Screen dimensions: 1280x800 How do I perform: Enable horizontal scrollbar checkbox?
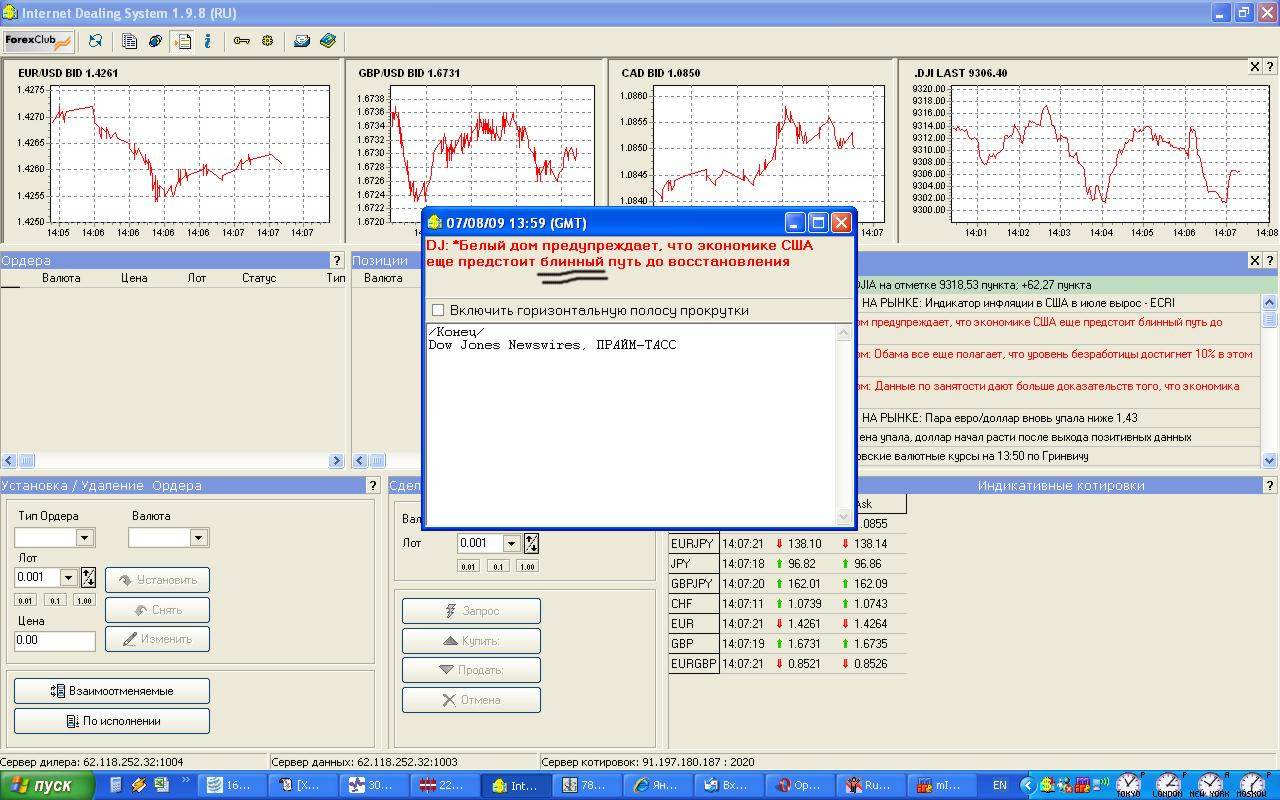point(437,310)
